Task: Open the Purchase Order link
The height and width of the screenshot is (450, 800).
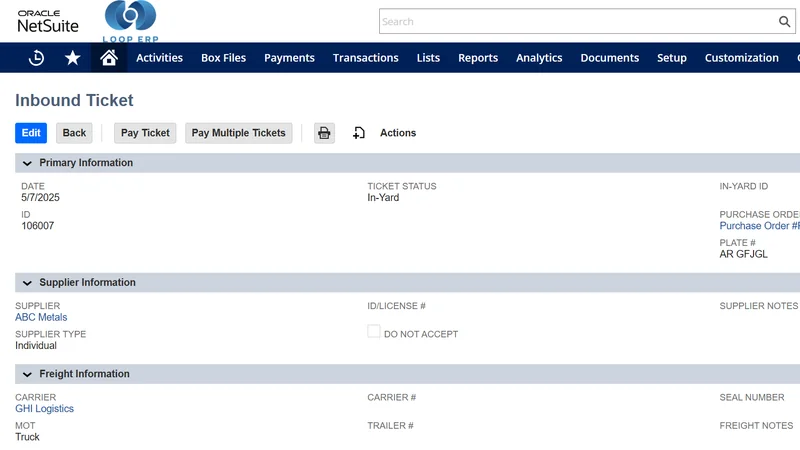Action: tap(759, 226)
